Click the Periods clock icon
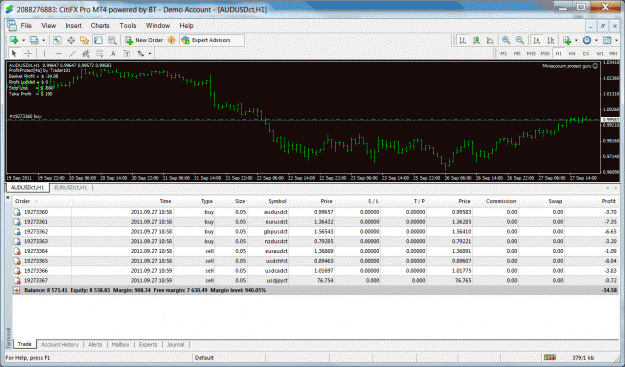Image resolution: width=625 pixels, height=367 pixels. (587, 40)
